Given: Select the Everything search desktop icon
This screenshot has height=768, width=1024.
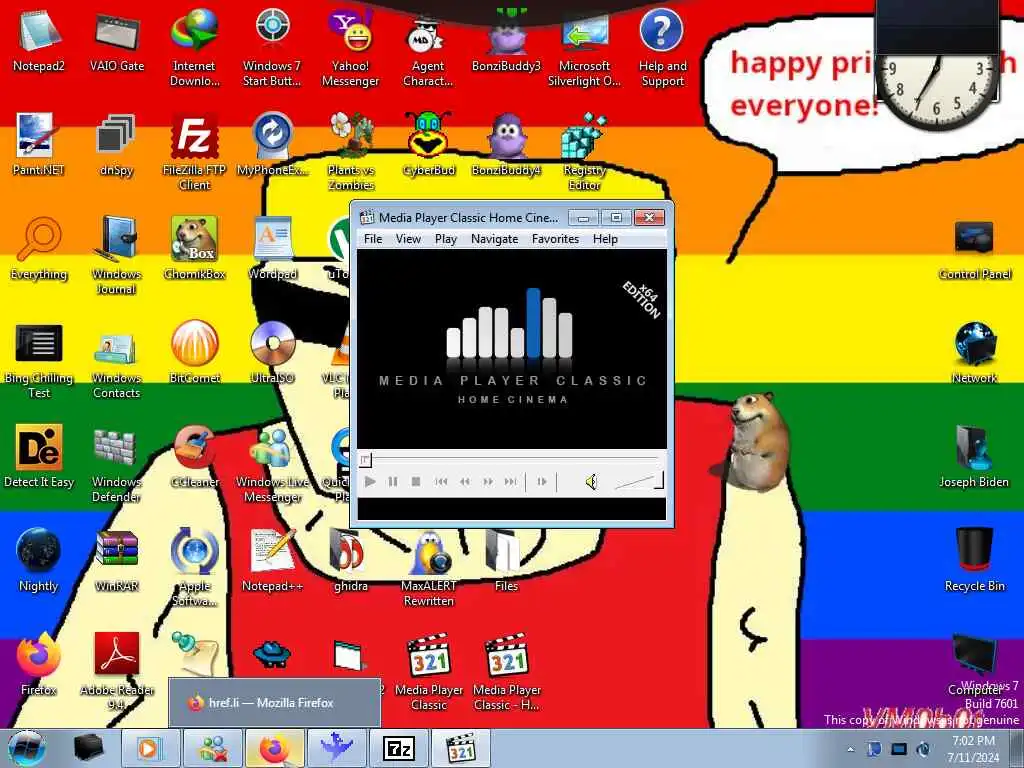Looking at the screenshot, I should click(x=39, y=248).
